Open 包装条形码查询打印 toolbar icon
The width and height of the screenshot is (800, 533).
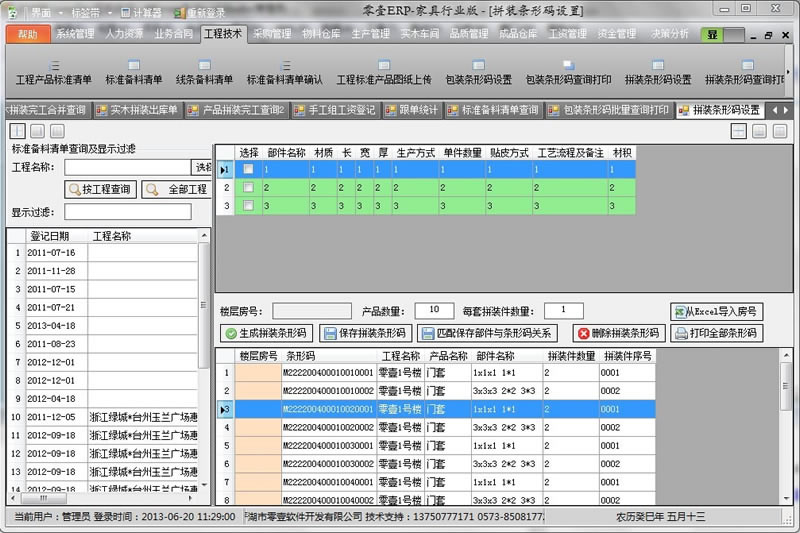click(568, 73)
